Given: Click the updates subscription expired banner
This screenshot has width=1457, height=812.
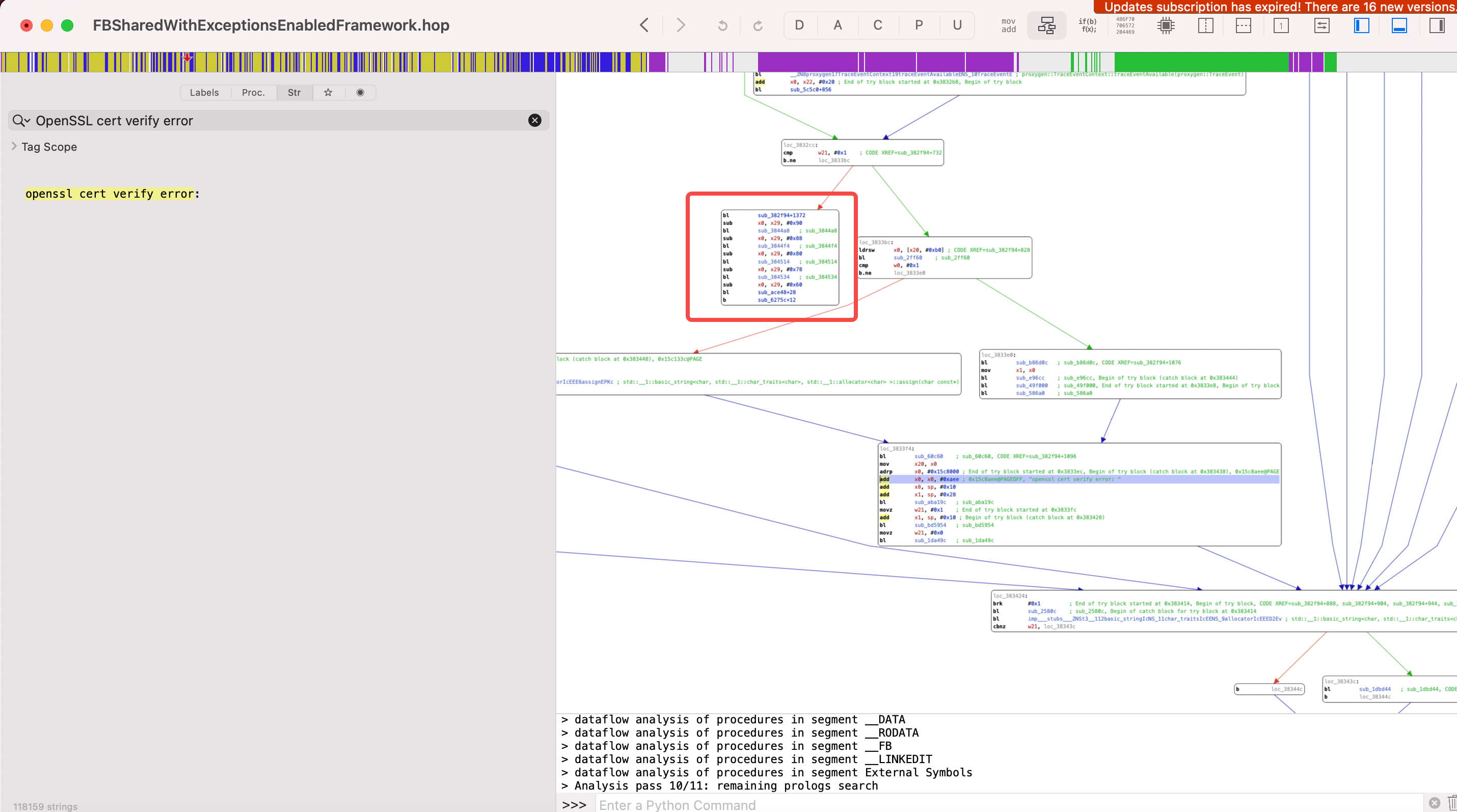Looking at the screenshot, I should coord(1276,7).
